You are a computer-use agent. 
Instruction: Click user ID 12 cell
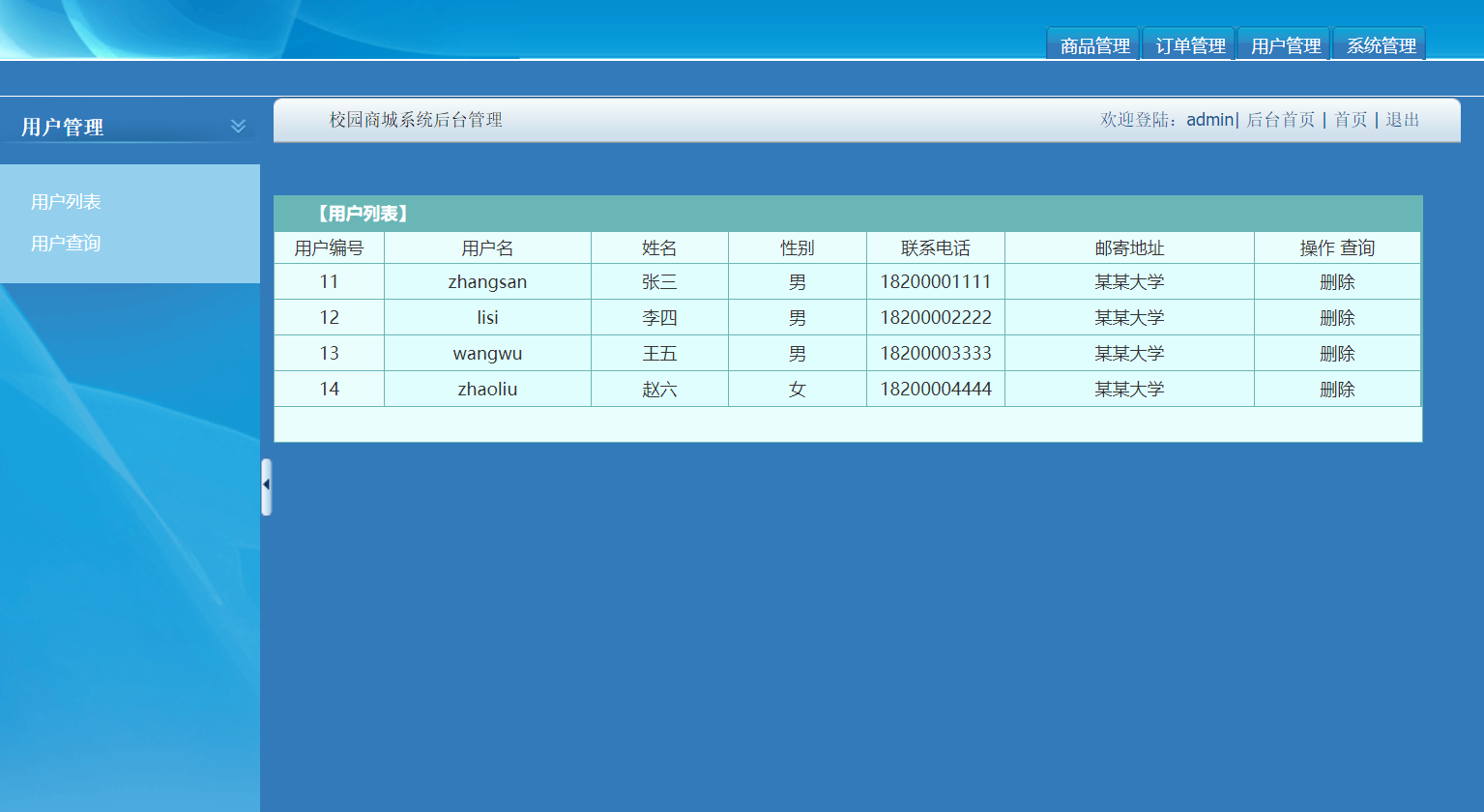click(x=329, y=318)
